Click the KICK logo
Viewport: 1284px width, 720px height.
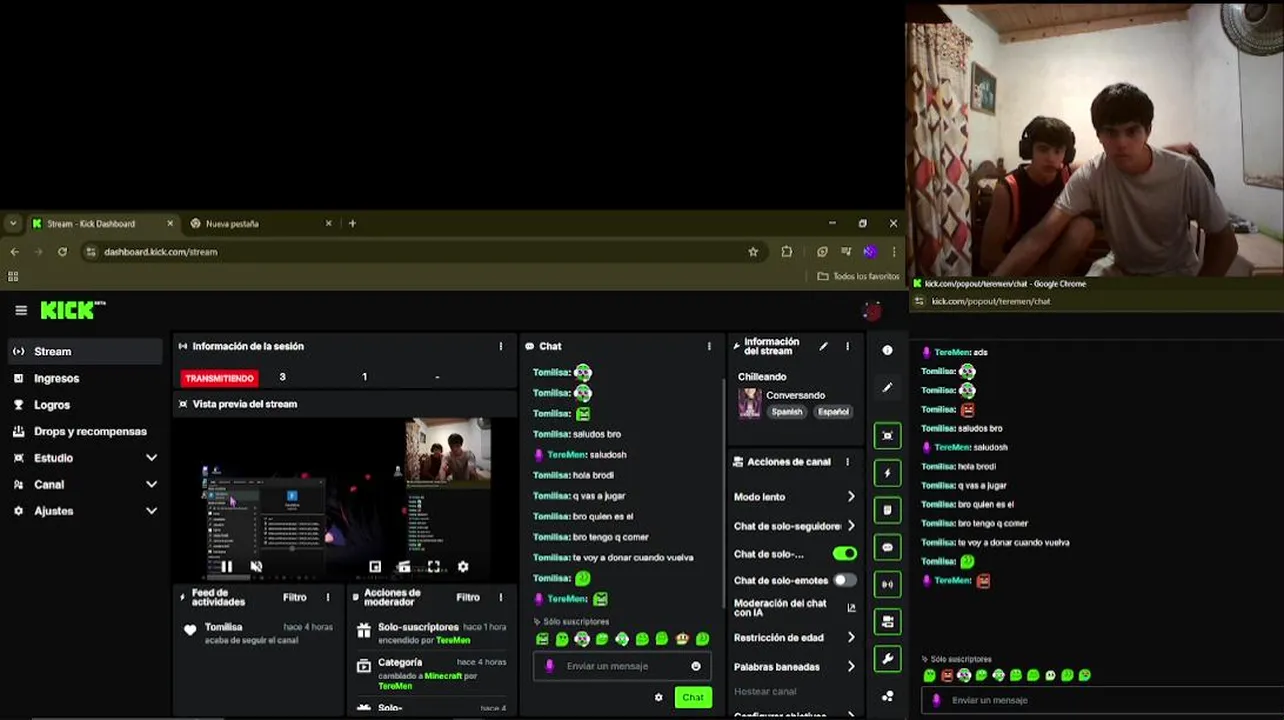pyautogui.click(x=72, y=310)
